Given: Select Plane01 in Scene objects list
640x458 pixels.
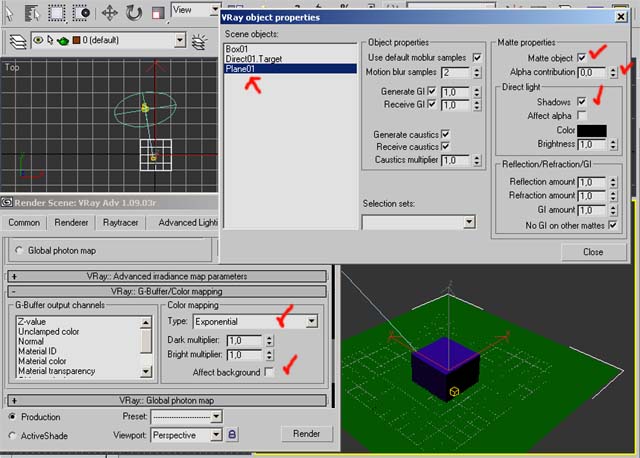Looking at the screenshot, I should point(290,69).
